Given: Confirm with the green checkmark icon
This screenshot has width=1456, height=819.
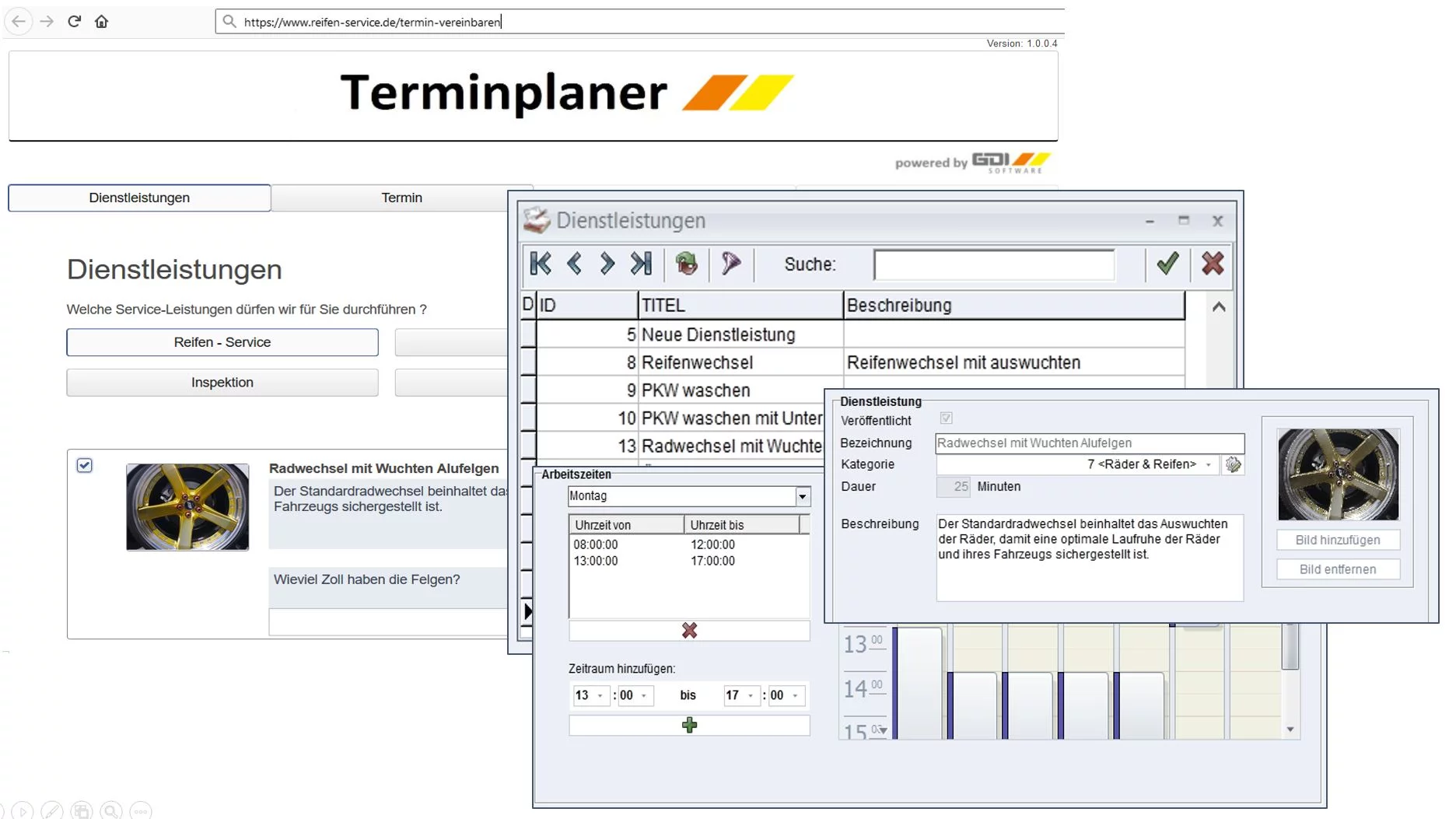Looking at the screenshot, I should pyautogui.click(x=1167, y=264).
